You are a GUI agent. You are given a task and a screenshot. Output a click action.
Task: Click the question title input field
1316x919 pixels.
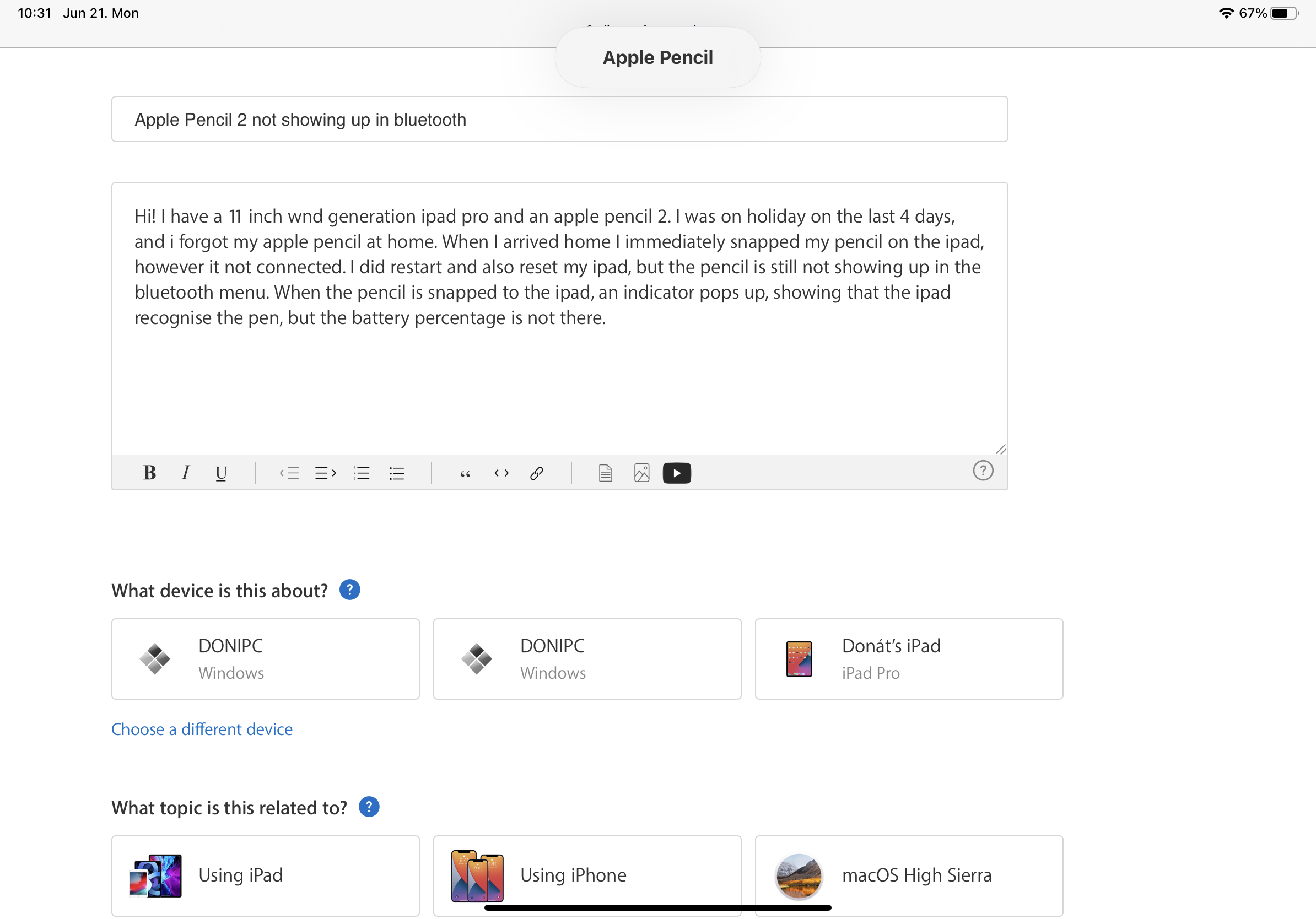tap(559, 119)
